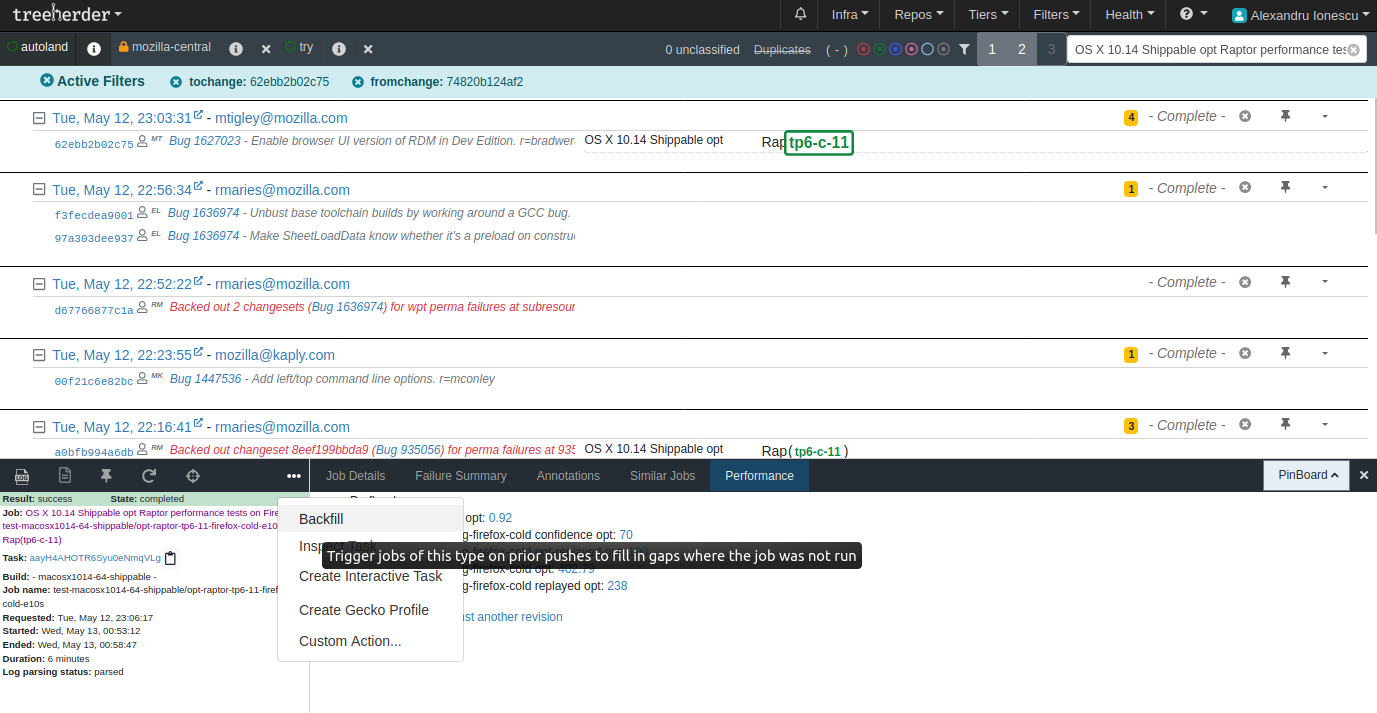Toggle the dark blue retry results filter
The image size is (1377, 713).
(x=895, y=49)
